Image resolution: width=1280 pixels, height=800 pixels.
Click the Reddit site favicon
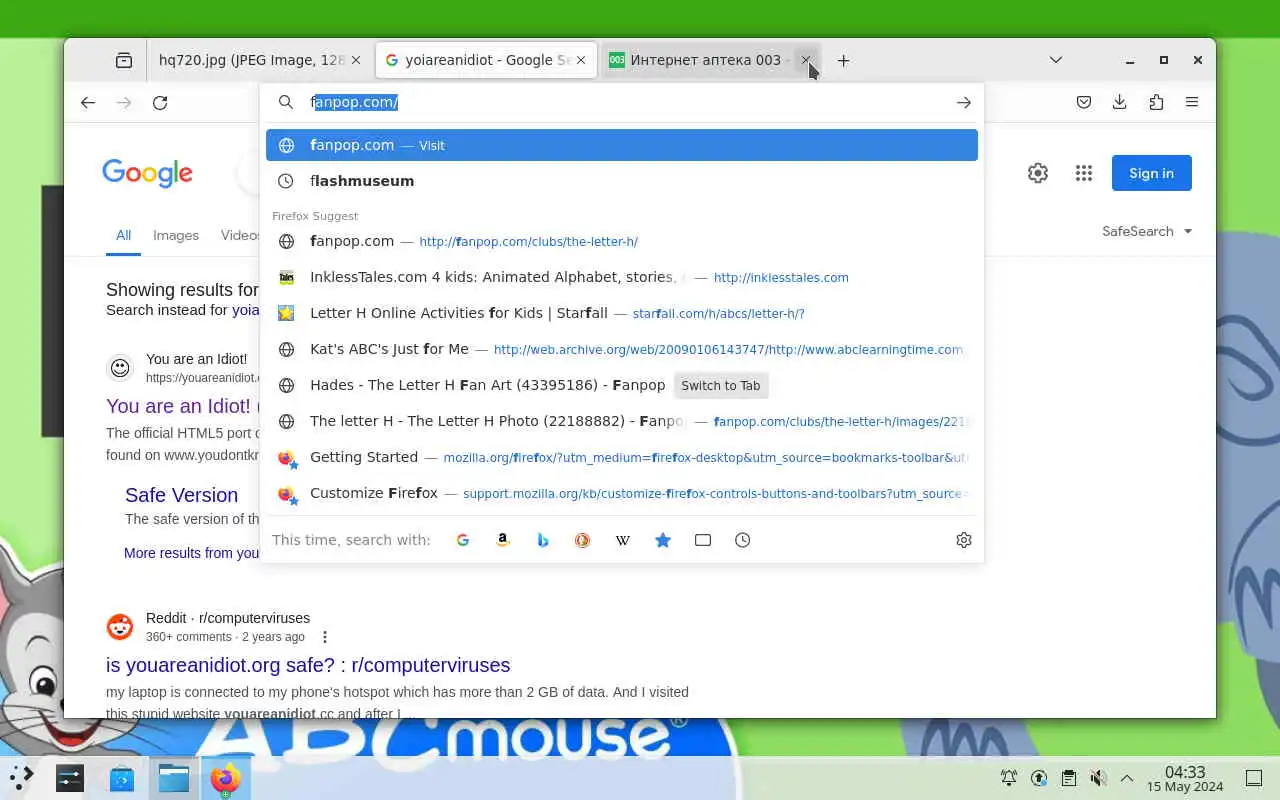tap(120, 627)
